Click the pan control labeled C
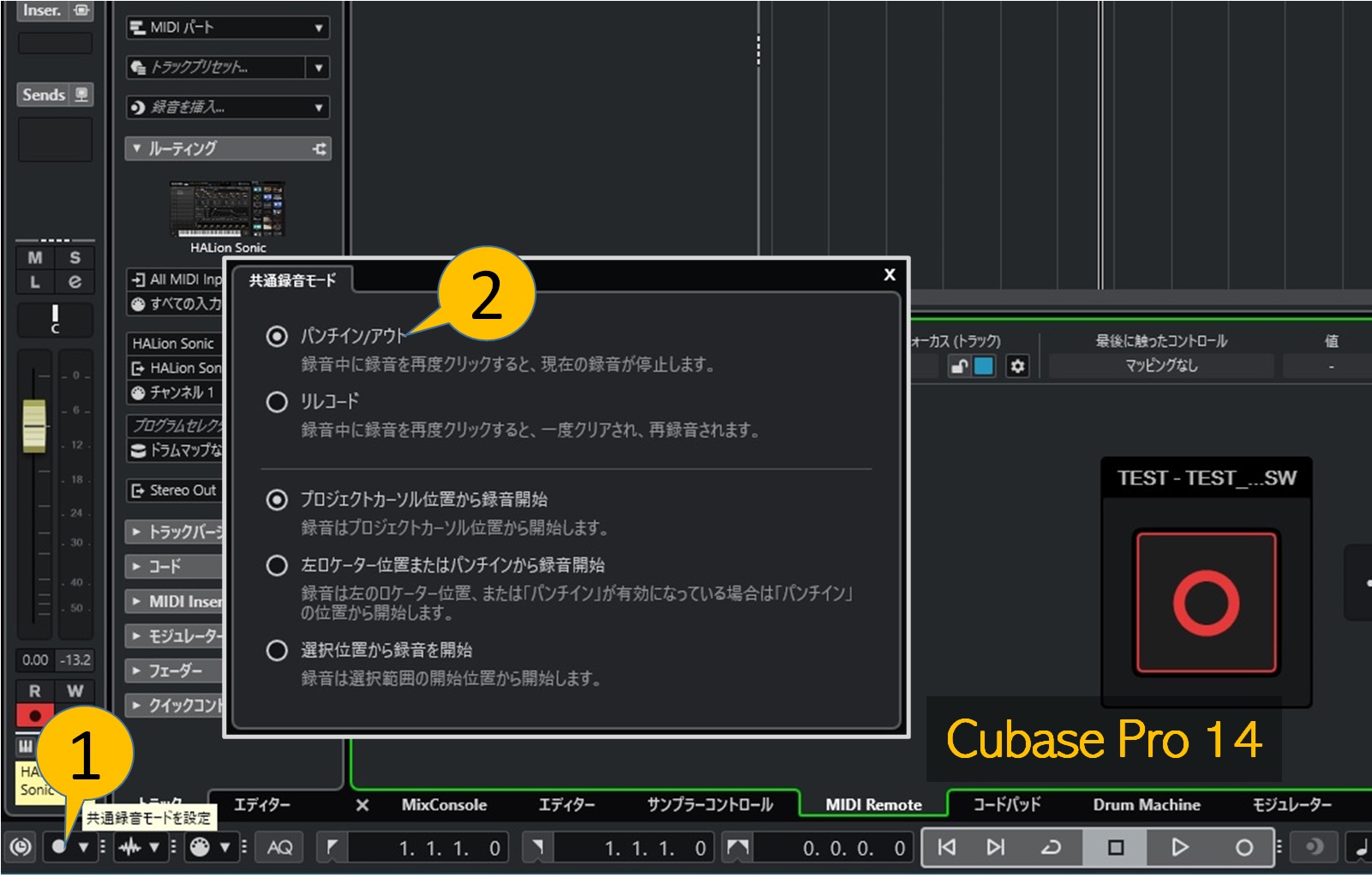1372x896 pixels. click(x=55, y=320)
